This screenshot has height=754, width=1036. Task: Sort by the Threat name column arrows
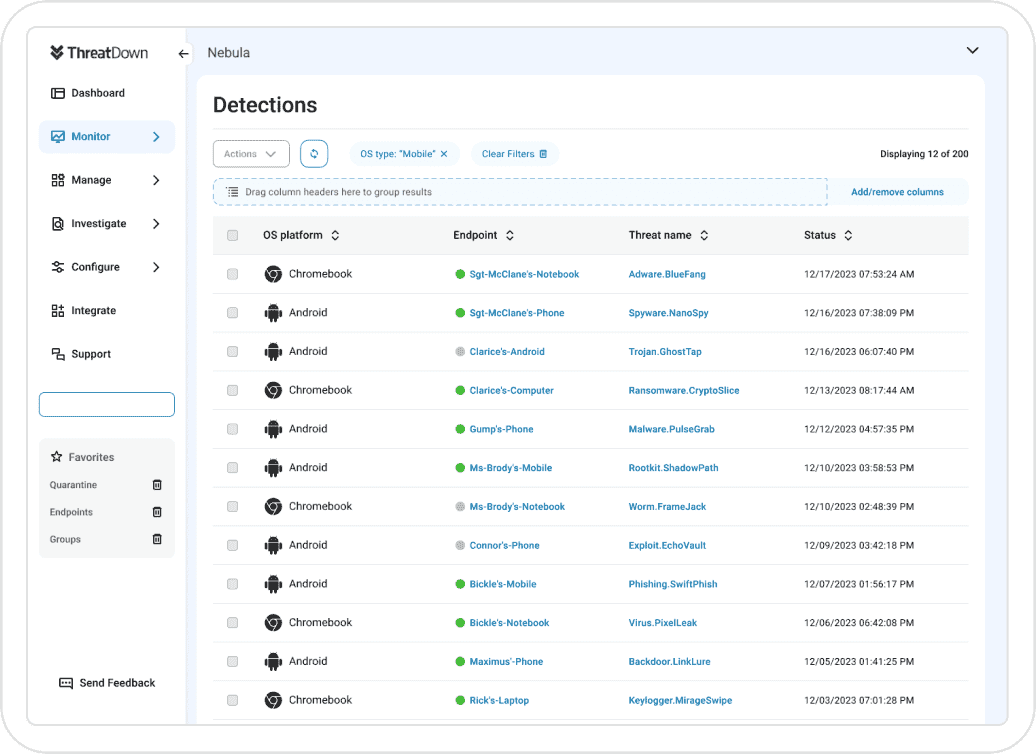tap(704, 236)
